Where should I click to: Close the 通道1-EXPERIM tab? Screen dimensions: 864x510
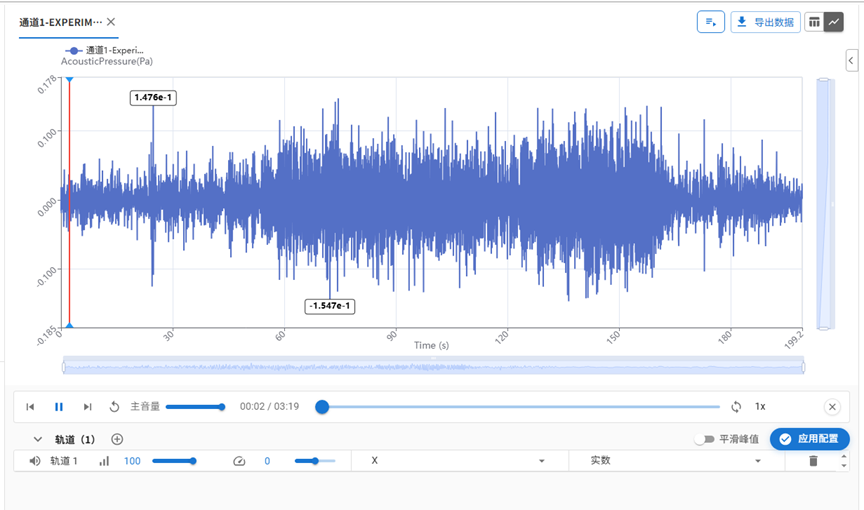(x=111, y=22)
